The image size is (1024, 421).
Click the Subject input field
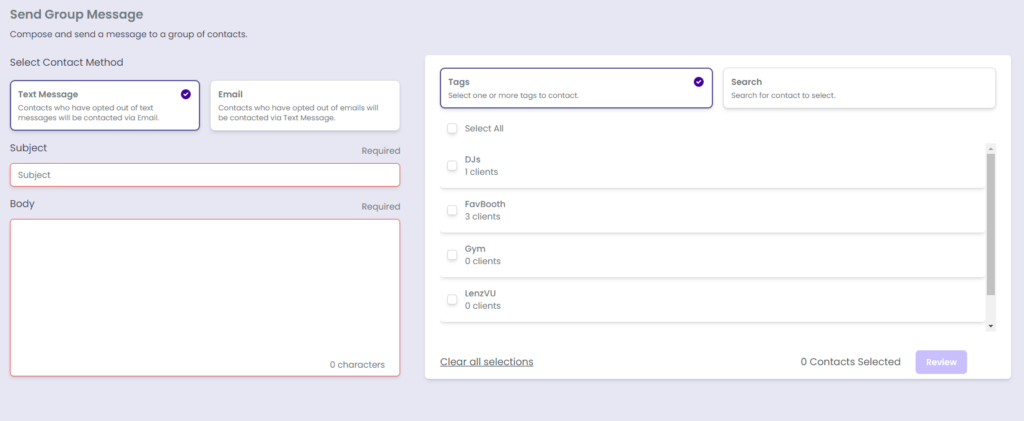(204, 175)
